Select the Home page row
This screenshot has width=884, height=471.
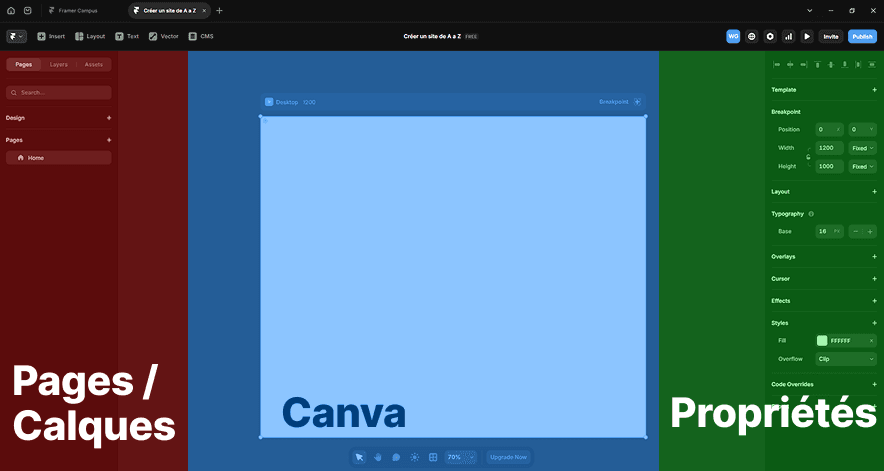click(59, 158)
